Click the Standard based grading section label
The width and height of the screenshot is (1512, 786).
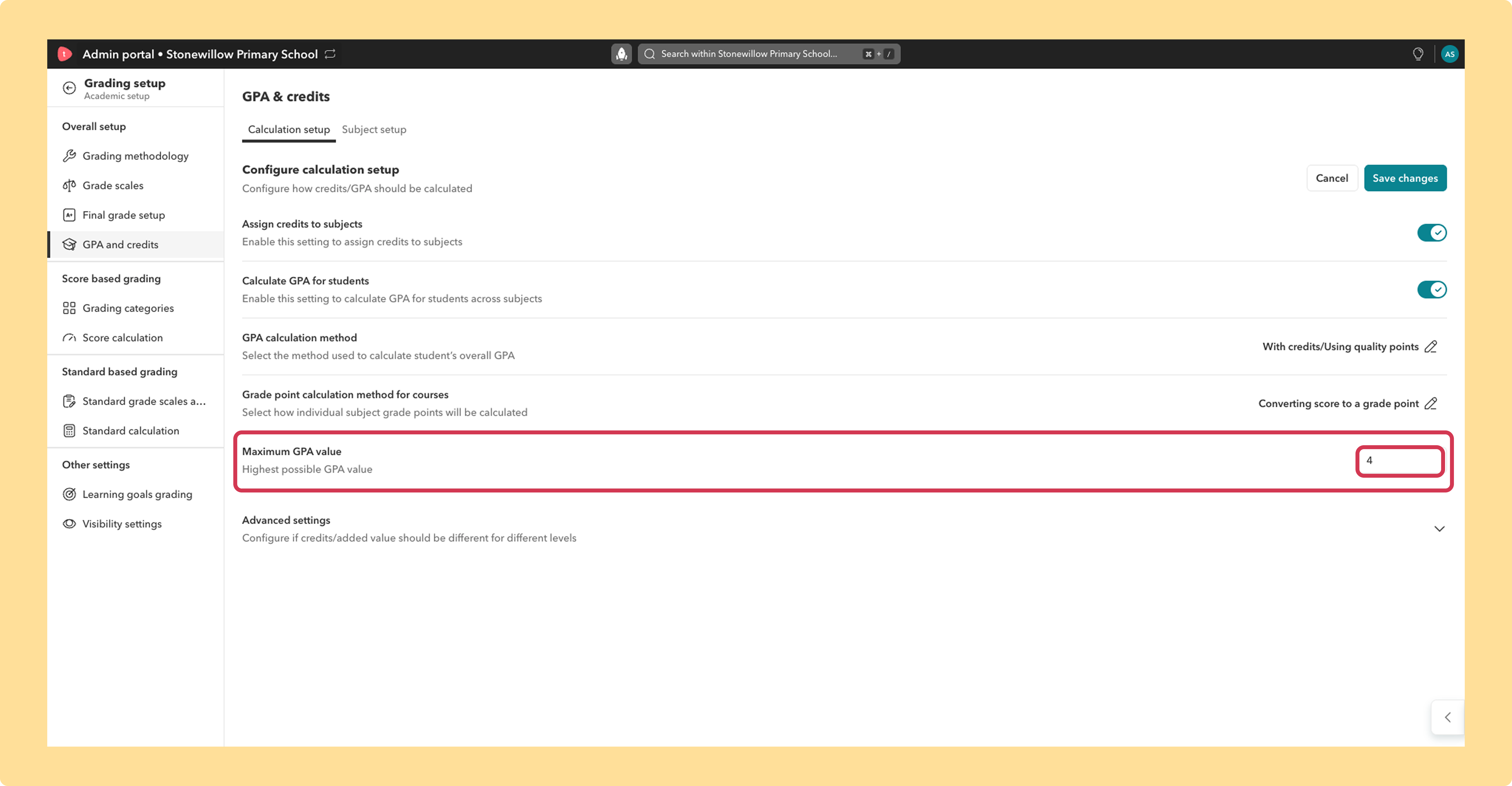point(120,371)
